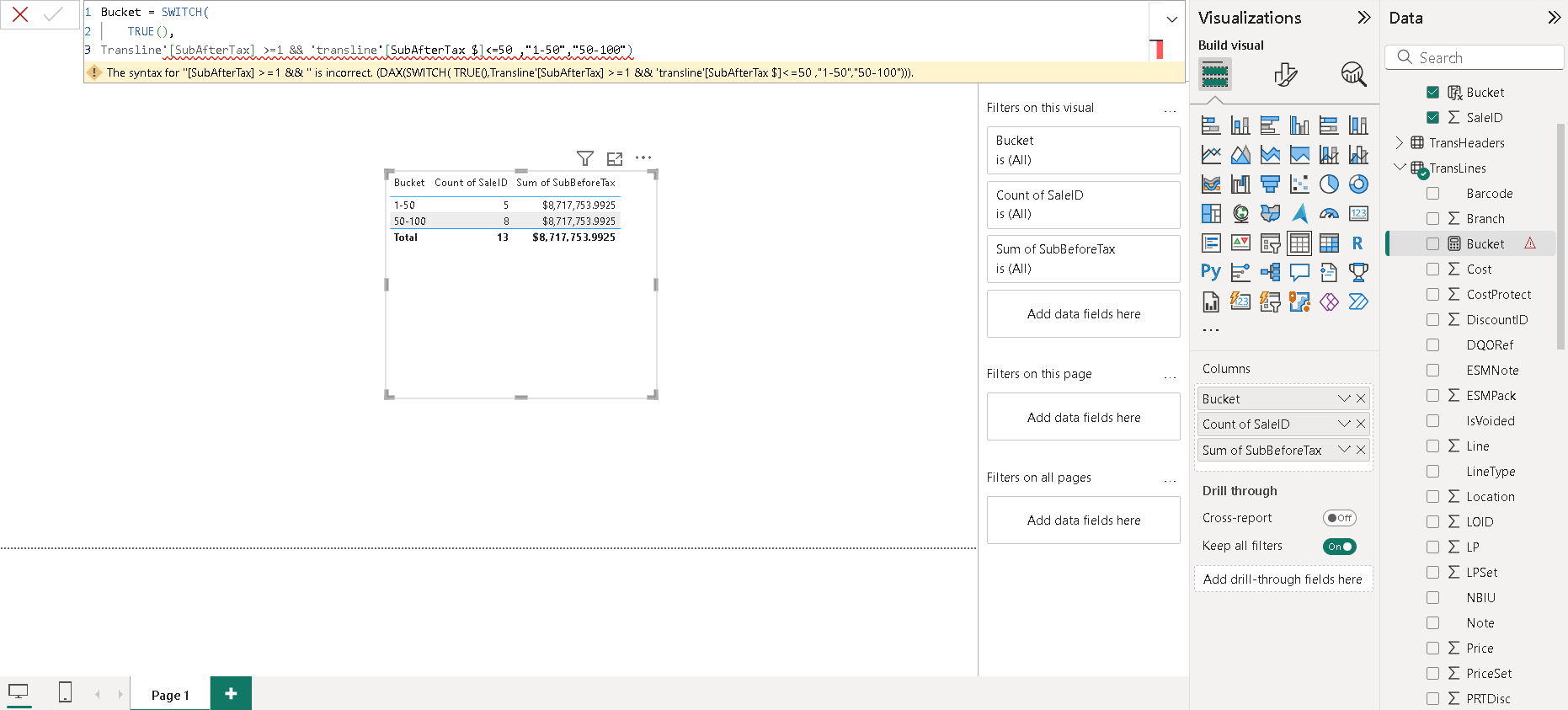Turn off Keep all filters toggle
This screenshot has height=710, width=1568.
(x=1339, y=547)
